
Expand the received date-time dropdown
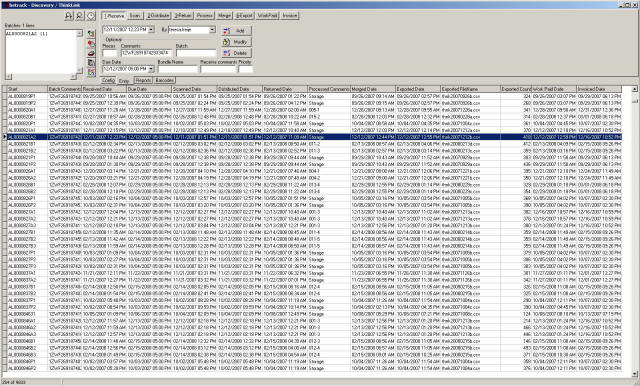click(151, 30)
